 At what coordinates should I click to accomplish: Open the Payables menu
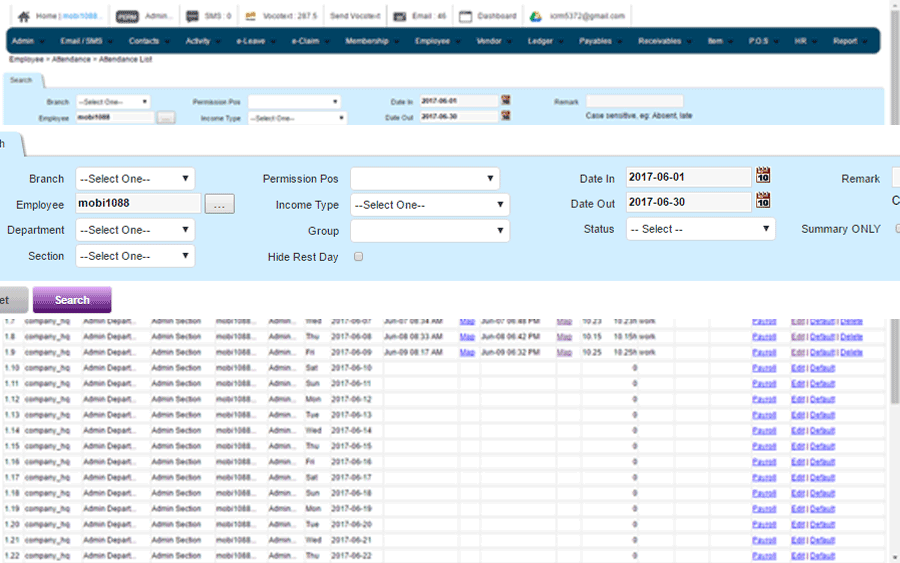[600, 41]
